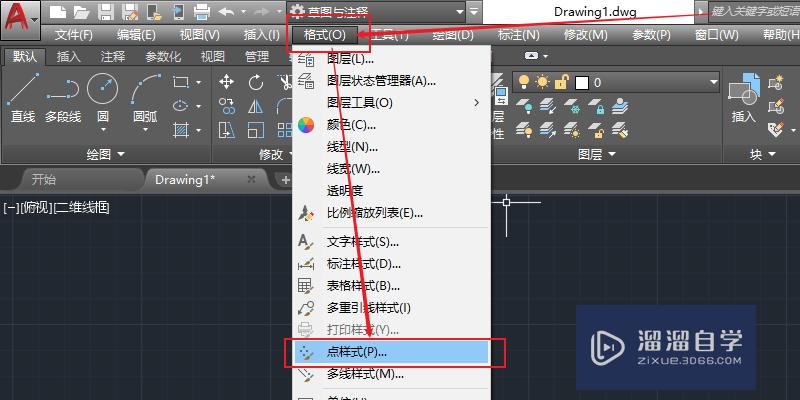This screenshot has height=400, width=800.
Task: Open the Circle tool dropdown arrow
Action: pyautogui.click(x=103, y=130)
